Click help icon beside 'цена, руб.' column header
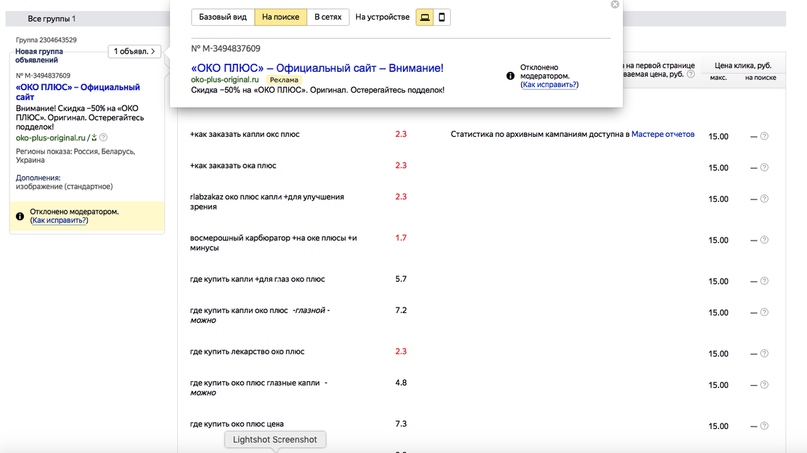The image size is (807, 453). [691, 74]
